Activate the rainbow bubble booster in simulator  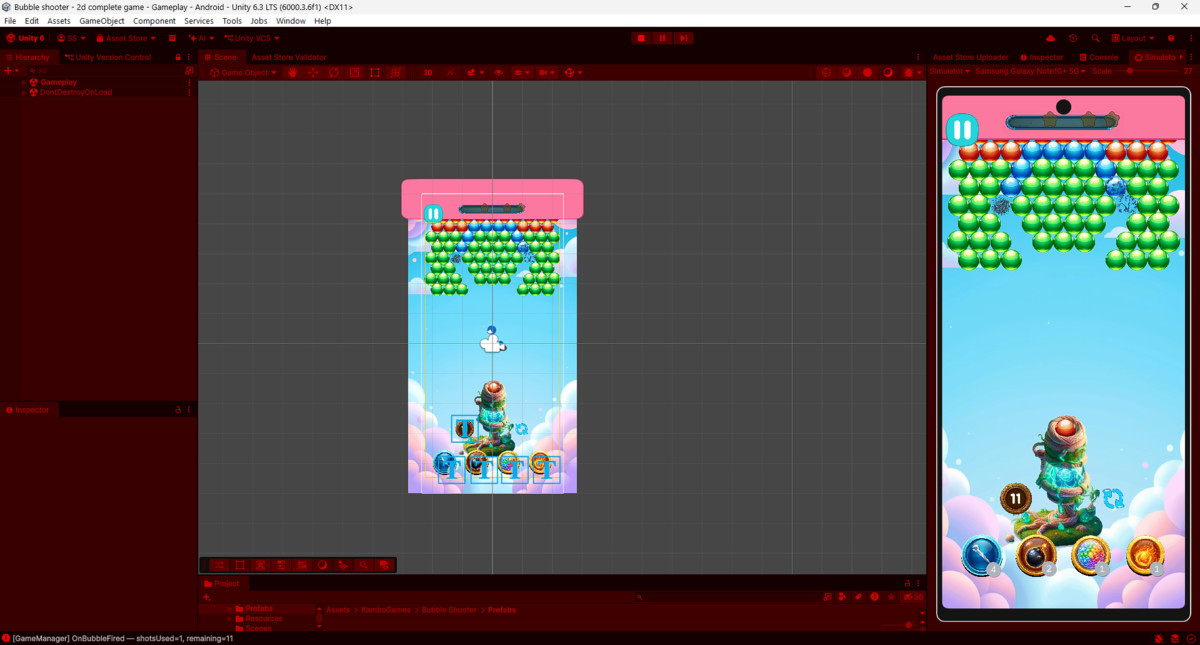click(x=1091, y=555)
